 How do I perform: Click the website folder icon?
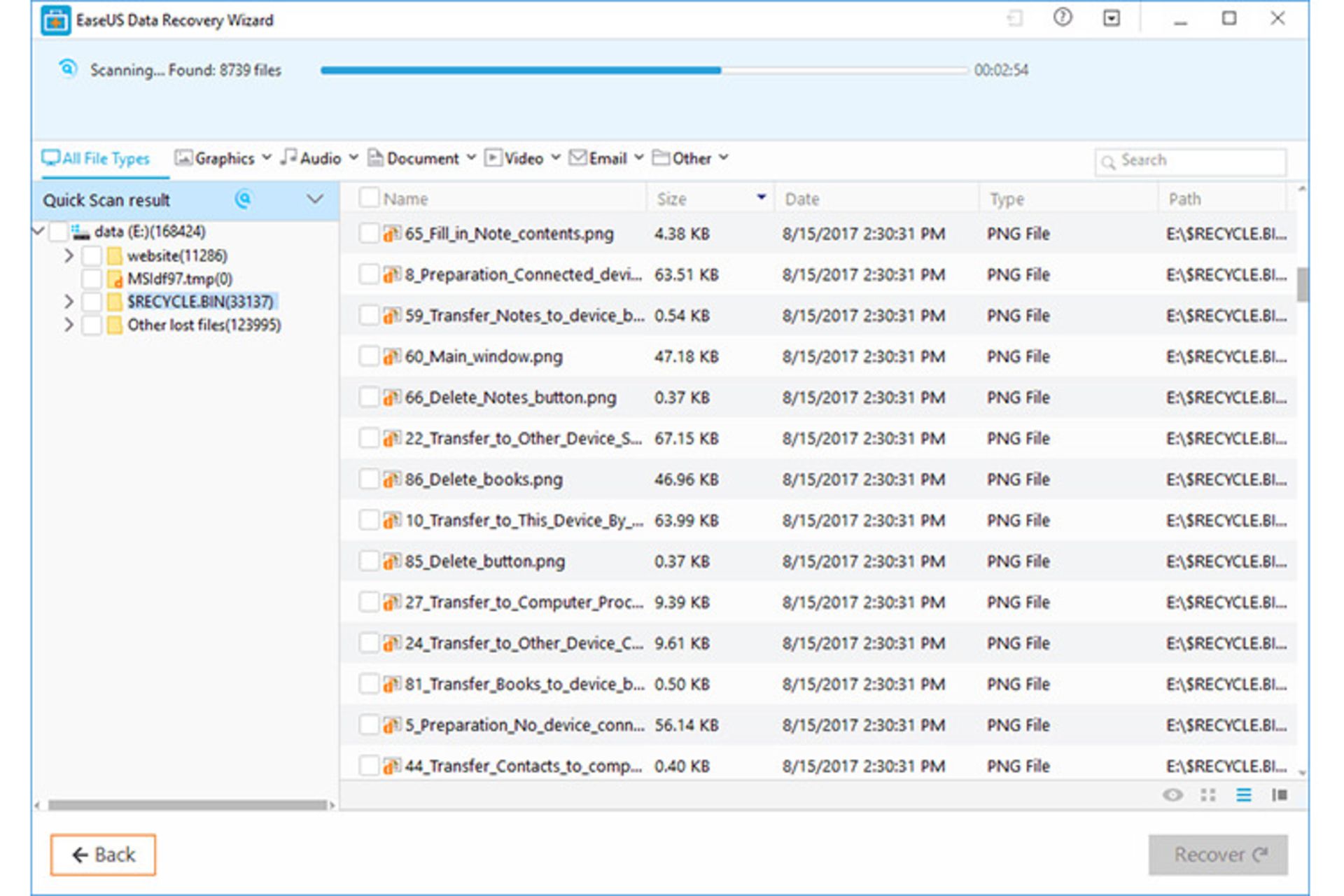coord(114,255)
